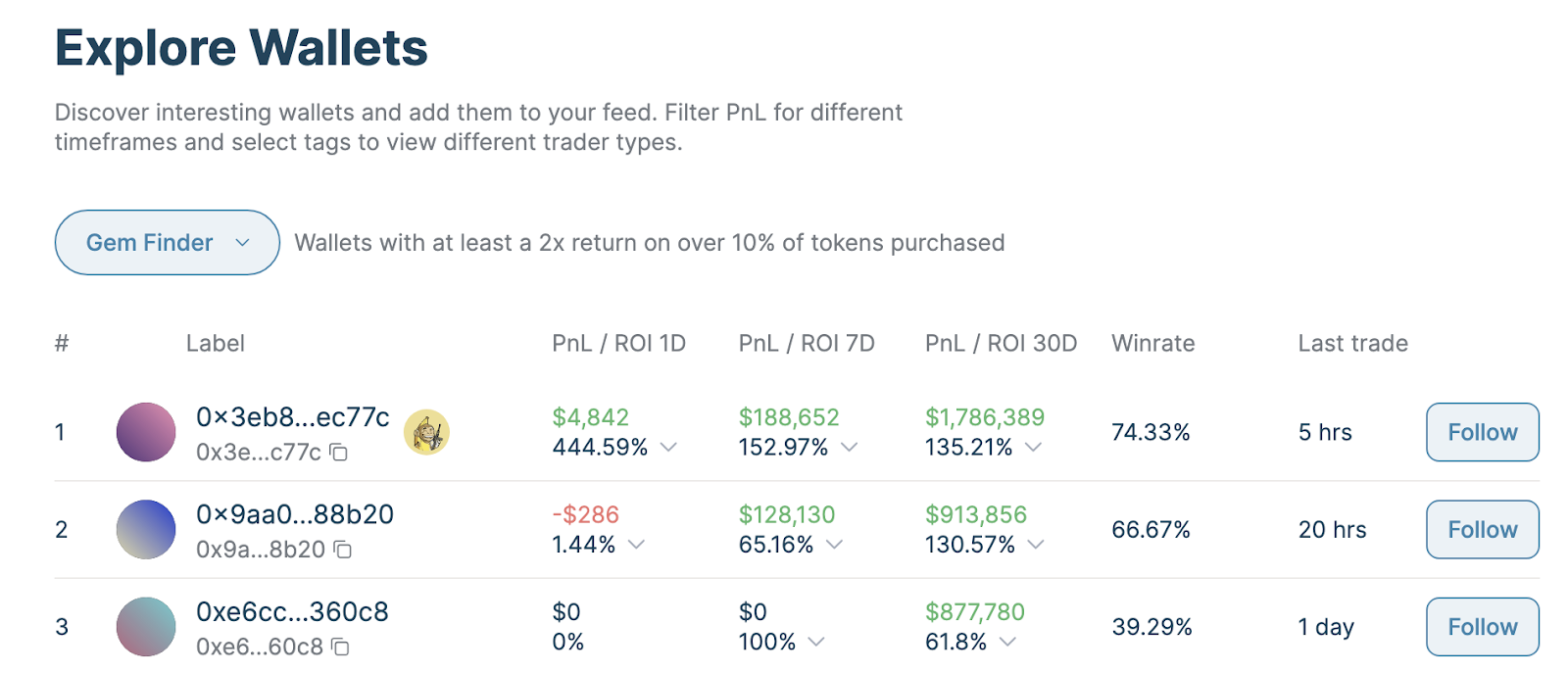Viewport: 1568px width, 673px height.
Task: Open the teal-pink avatar of wallet 3
Action: [146, 627]
